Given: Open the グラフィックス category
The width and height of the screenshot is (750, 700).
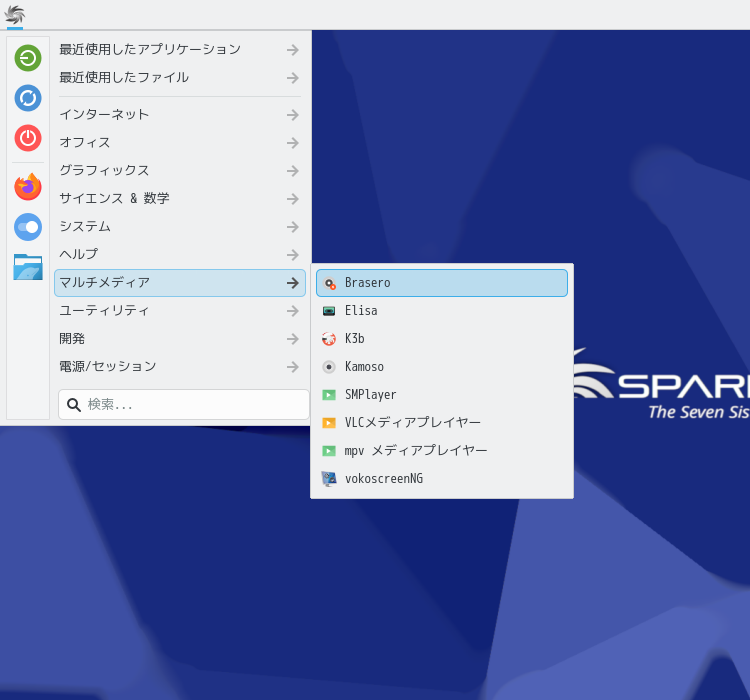Looking at the screenshot, I should (180, 171).
